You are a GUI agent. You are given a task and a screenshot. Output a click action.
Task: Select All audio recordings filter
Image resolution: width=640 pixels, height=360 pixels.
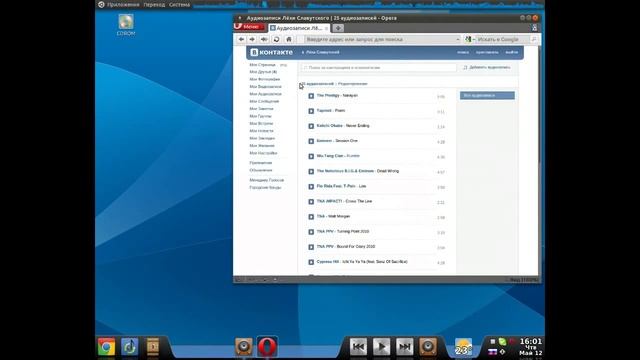click(487, 96)
